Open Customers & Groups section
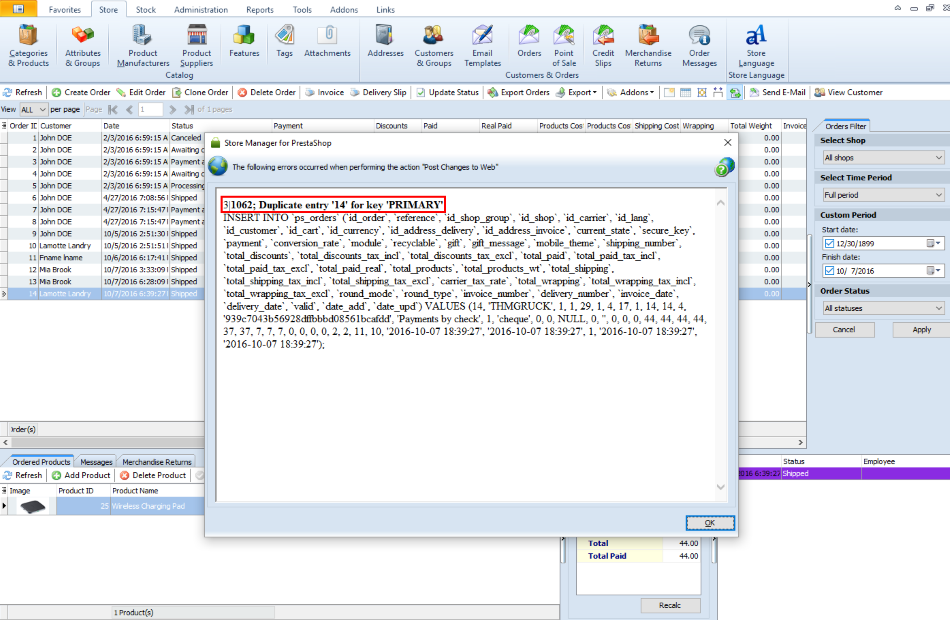This screenshot has width=950, height=620. 434,45
